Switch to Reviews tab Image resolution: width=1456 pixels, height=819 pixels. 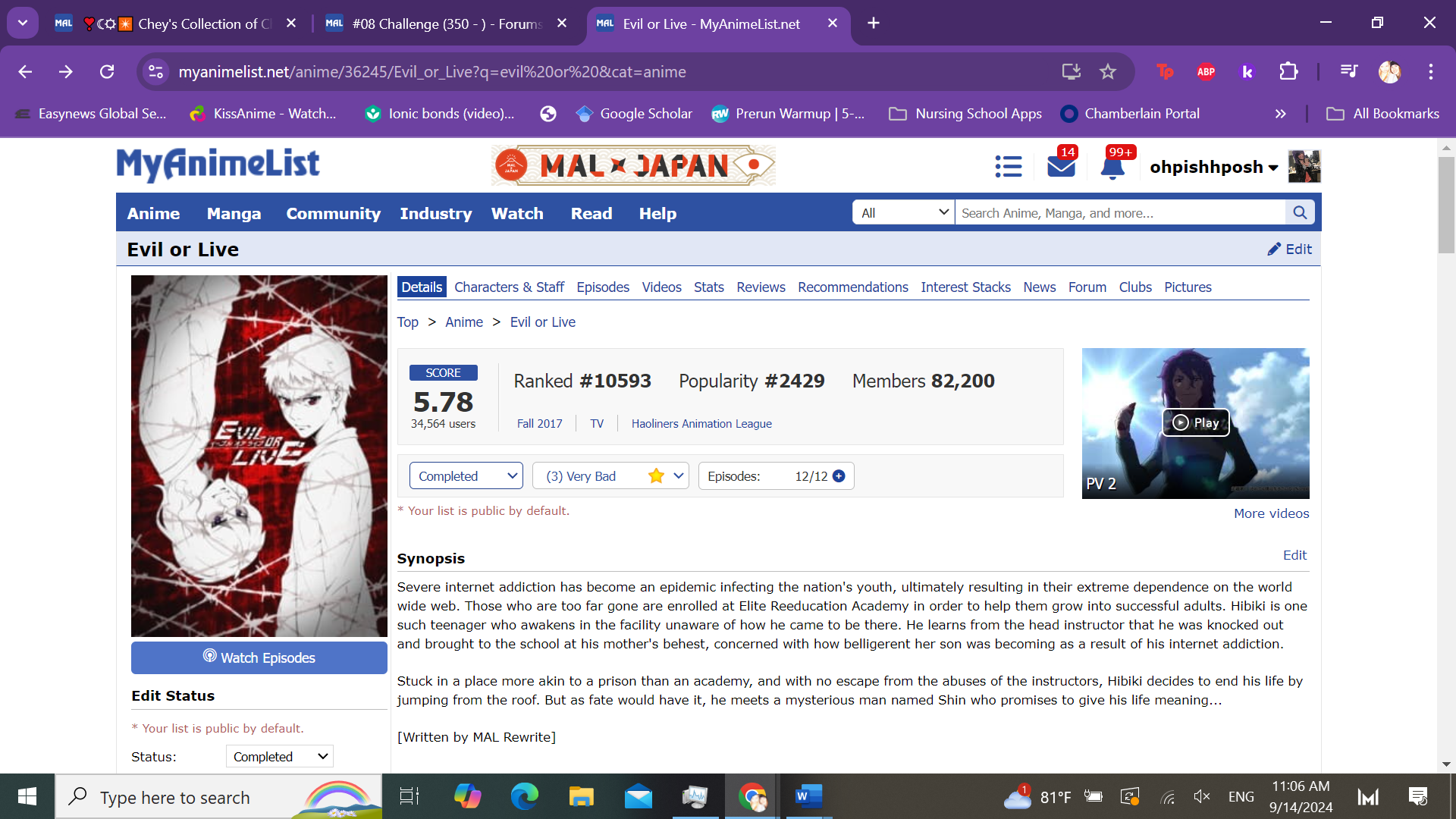point(761,287)
